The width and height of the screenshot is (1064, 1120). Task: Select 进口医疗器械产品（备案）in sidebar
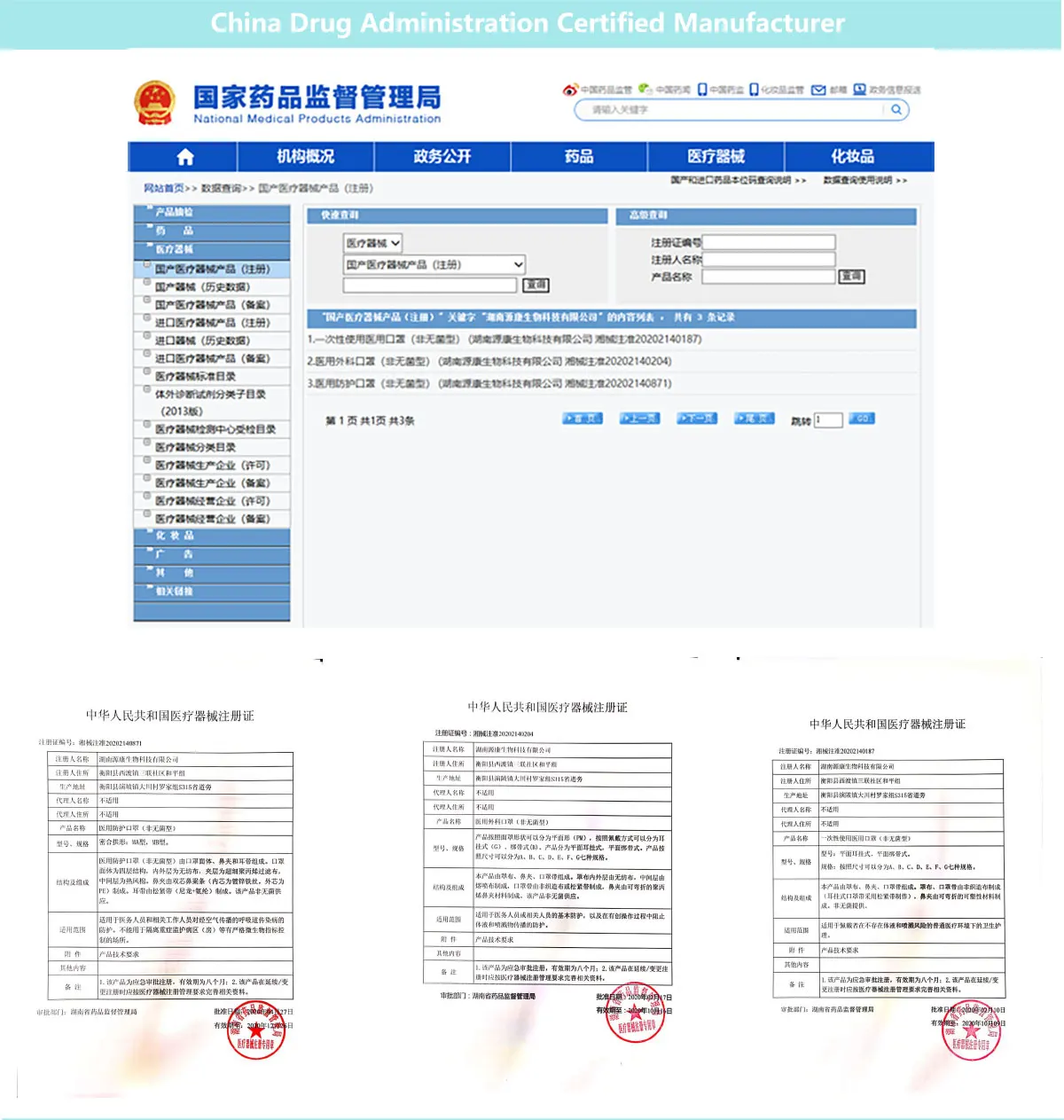[213, 358]
